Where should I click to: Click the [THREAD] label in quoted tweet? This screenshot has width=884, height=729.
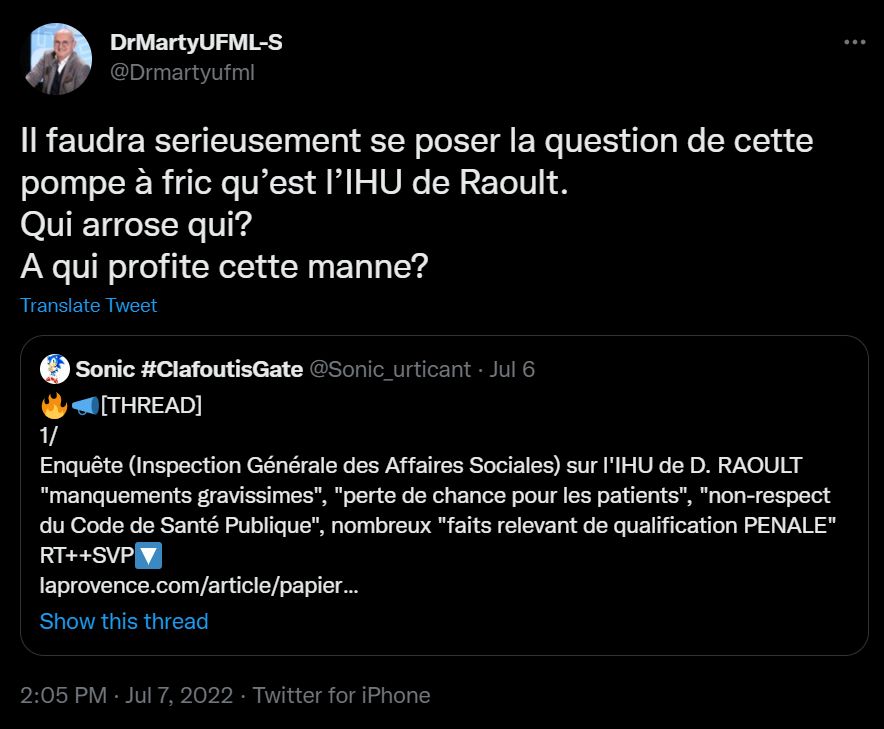(151, 406)
